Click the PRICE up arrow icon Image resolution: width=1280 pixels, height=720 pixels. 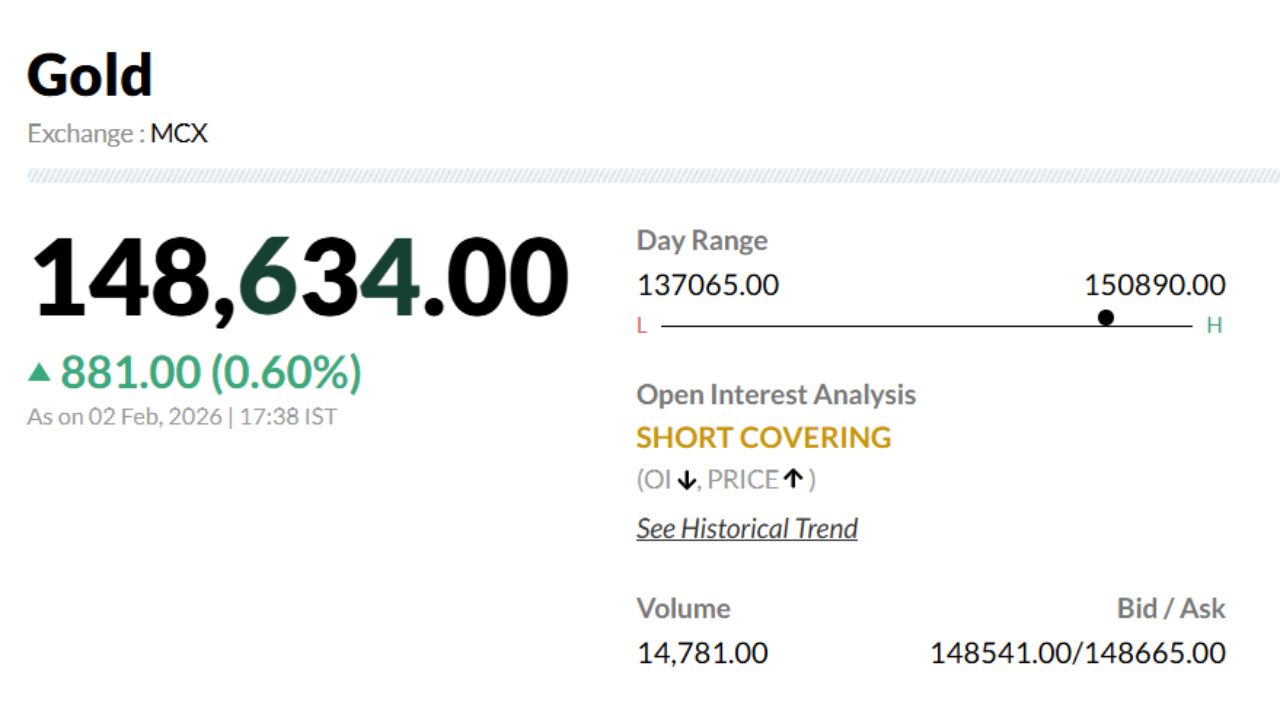tap(793, 479)
